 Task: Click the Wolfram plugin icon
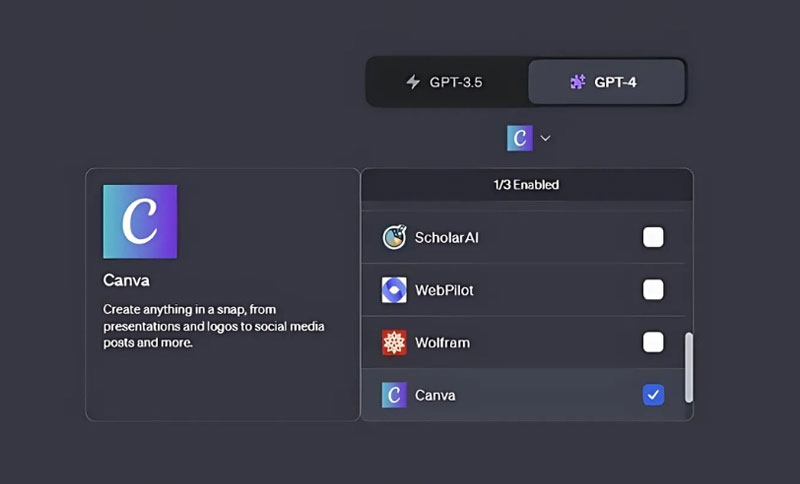(395, 342)
